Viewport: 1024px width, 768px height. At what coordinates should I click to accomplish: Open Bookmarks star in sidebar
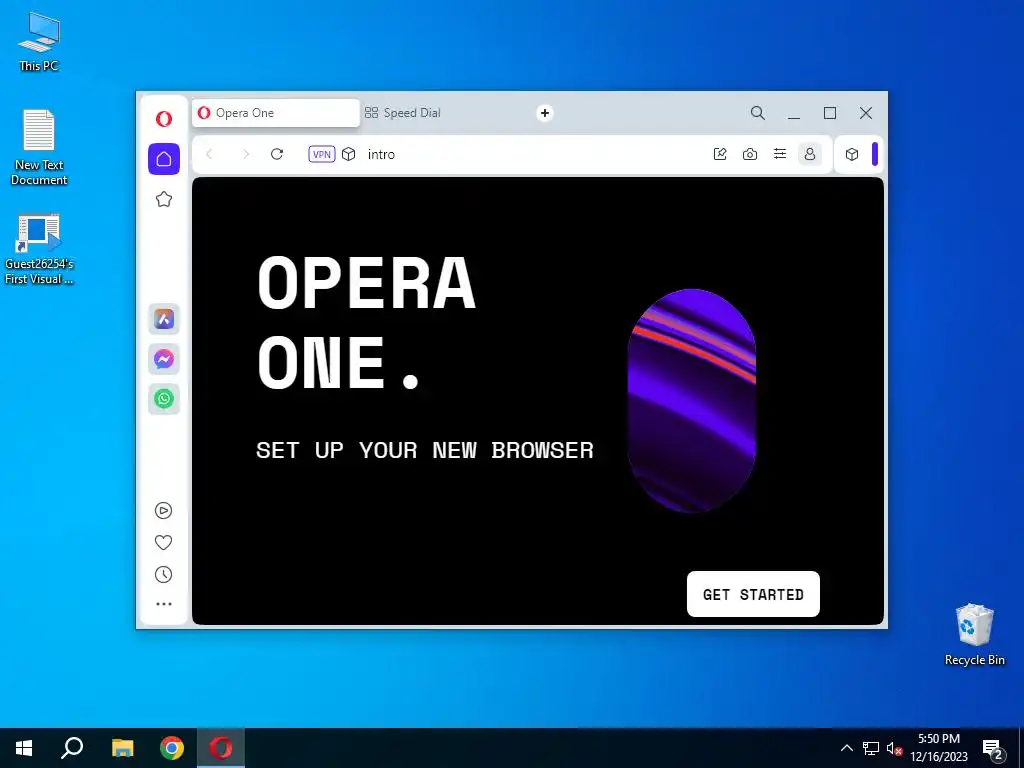[164, 199]
